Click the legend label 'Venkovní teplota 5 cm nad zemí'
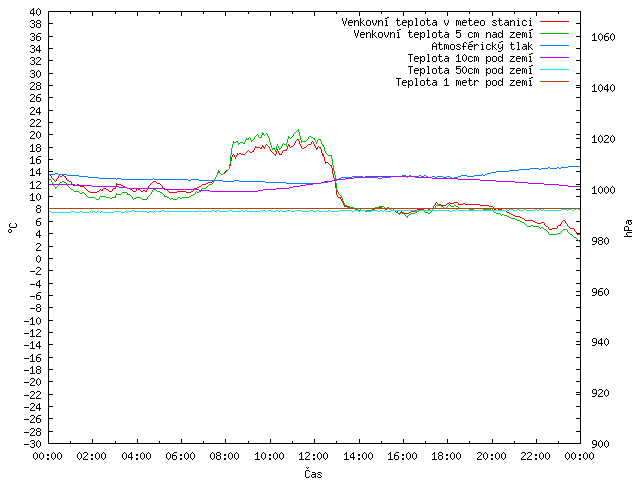Viewport: 640px width, 480px height. point(443,34)
